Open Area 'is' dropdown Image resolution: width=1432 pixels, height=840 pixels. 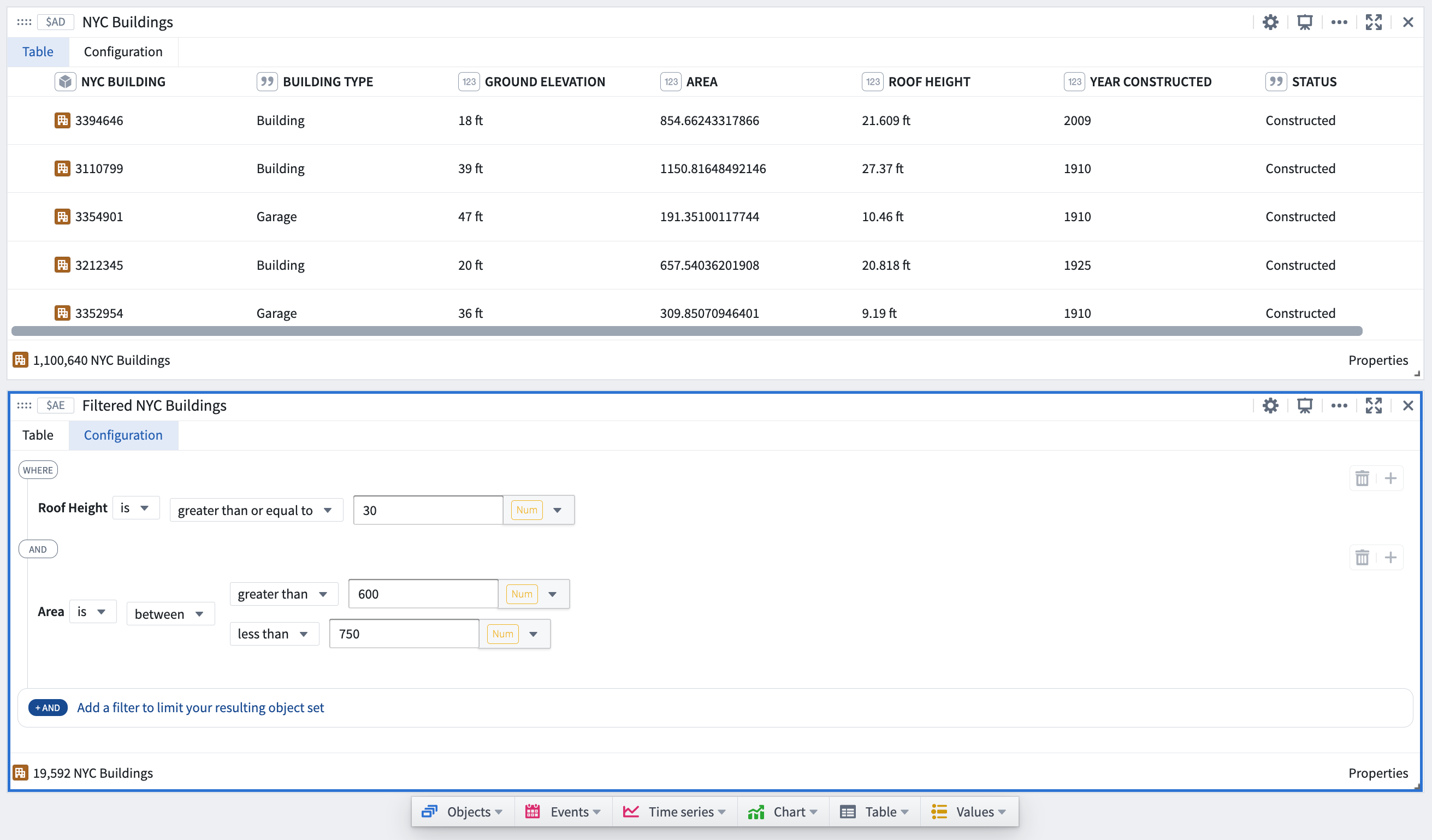coord(93,612)
